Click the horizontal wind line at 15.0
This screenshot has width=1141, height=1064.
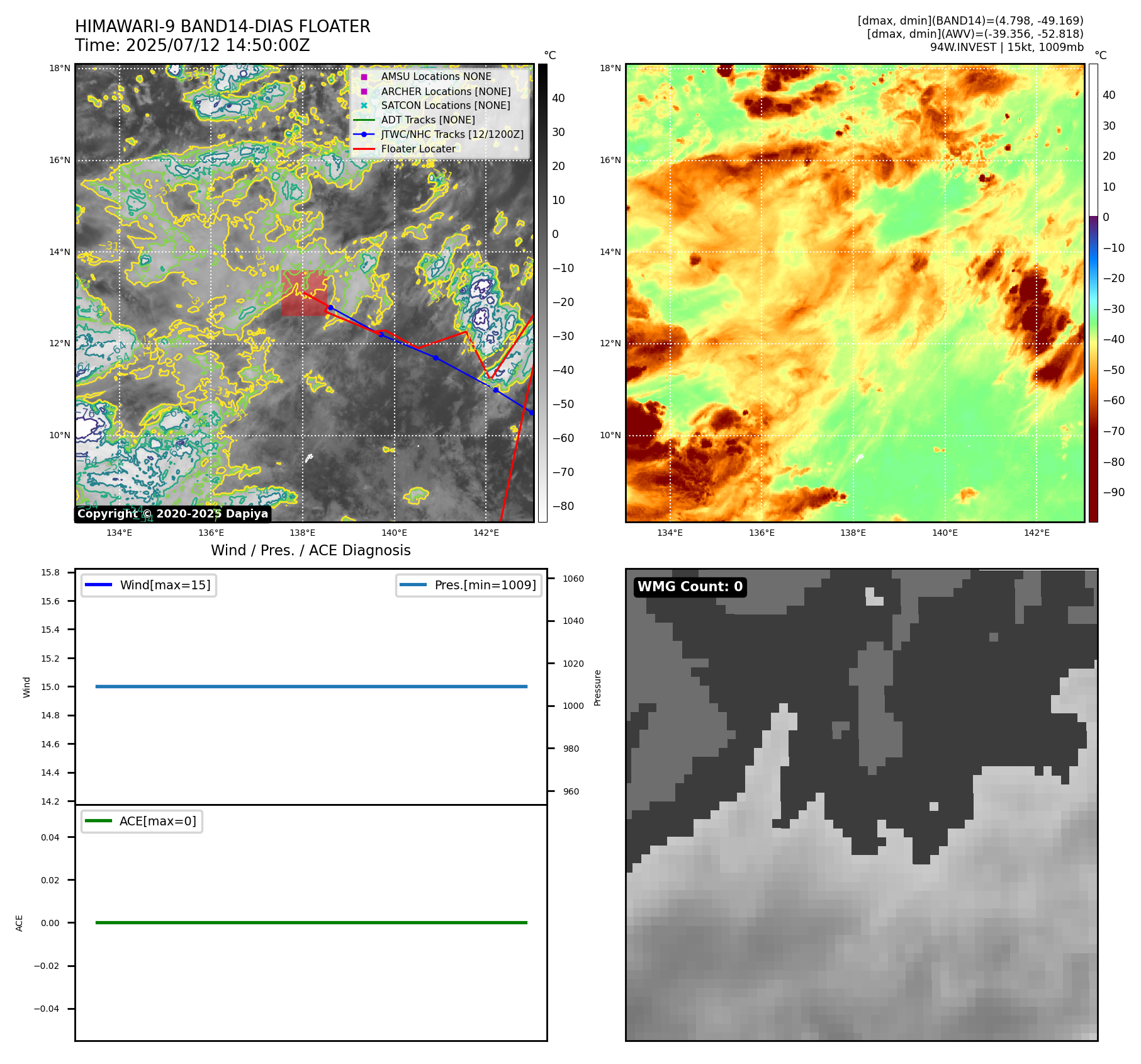tap(311, 686)
